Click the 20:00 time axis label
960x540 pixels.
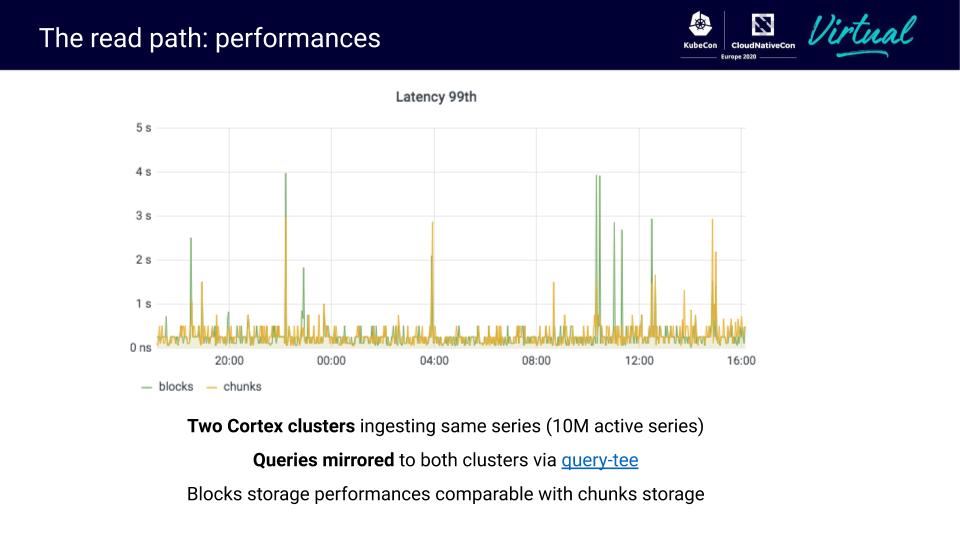point(229,361)
